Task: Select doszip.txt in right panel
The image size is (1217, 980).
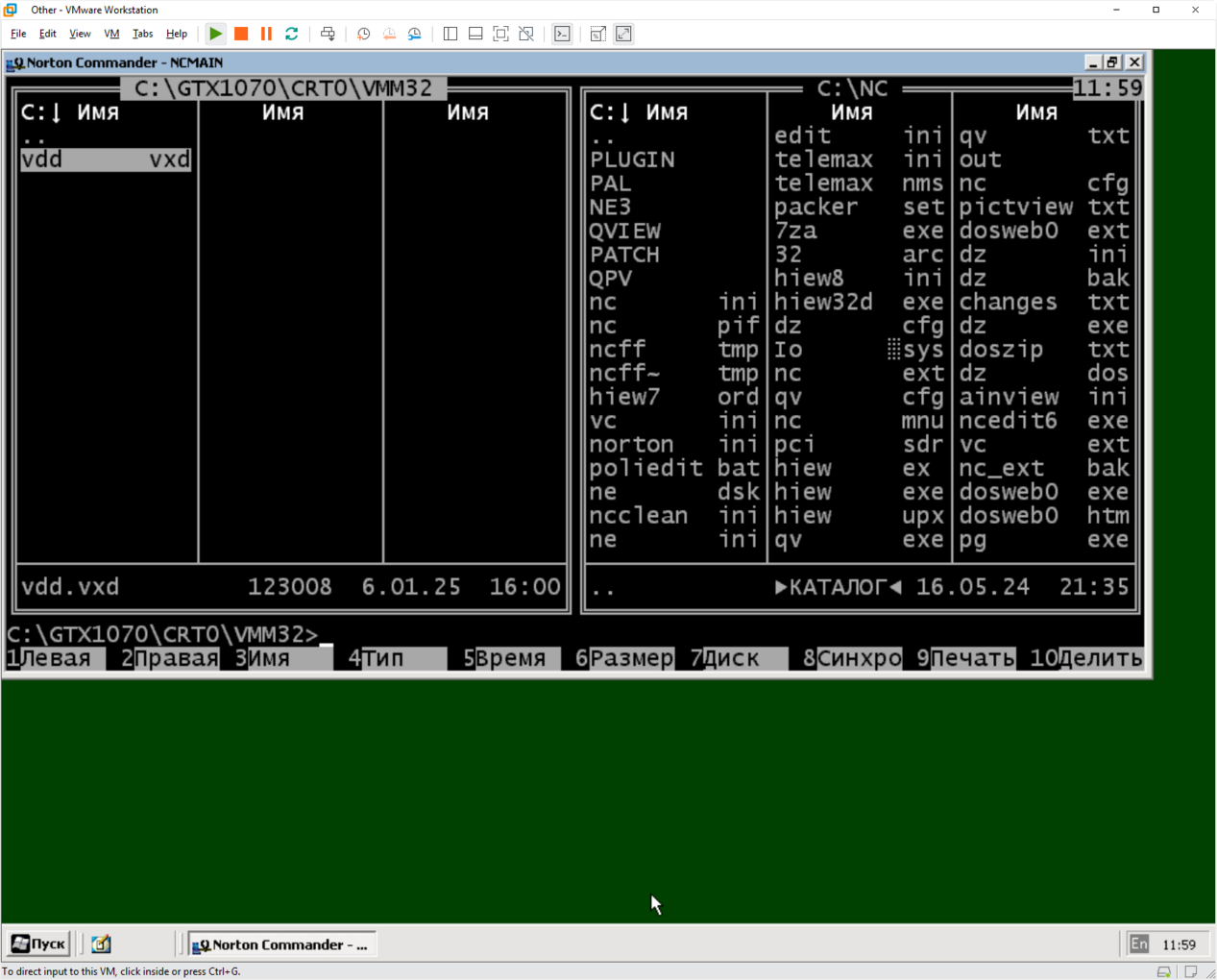Action: click(1044, 350)
